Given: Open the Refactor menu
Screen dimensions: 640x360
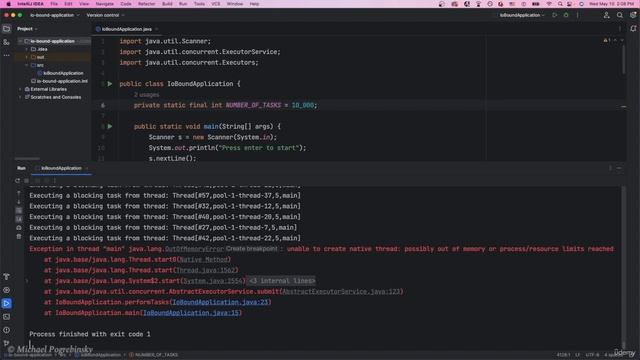Looking at the screenshot, I should click(147, 4).
